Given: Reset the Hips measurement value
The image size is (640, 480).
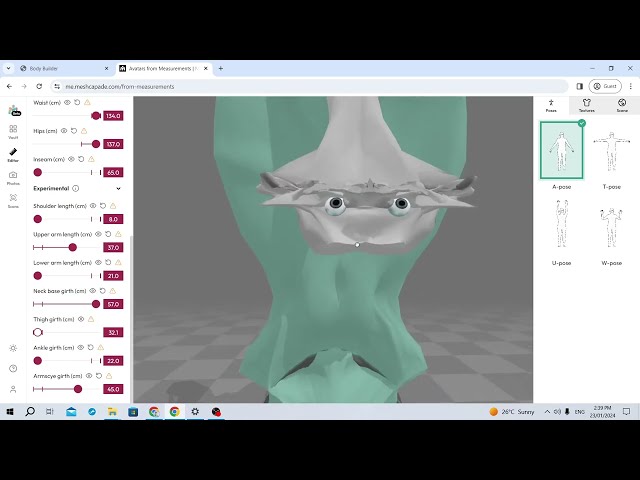Looking at the screenshot, I should point(74,131).
